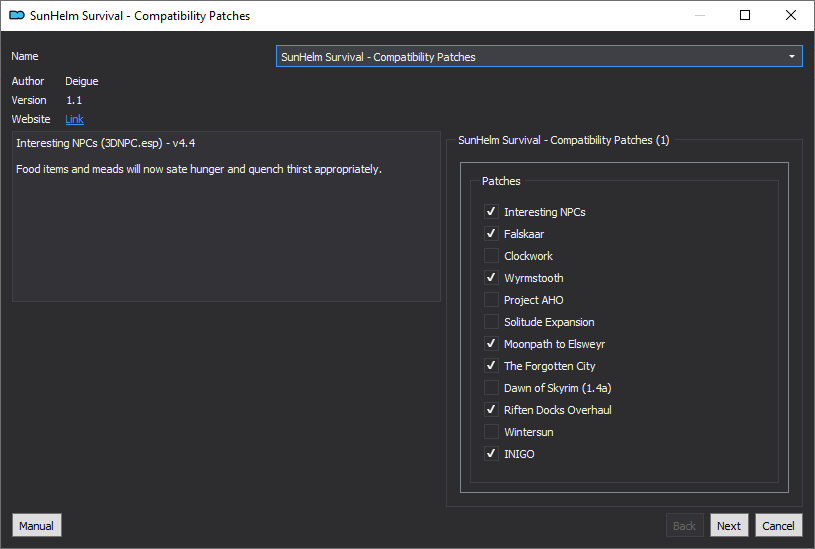Image resolution: width=815 pixels, height=549 pixels.
Task: Uncheck the Falskaar patch checkbox
Action: coord(491,233)
